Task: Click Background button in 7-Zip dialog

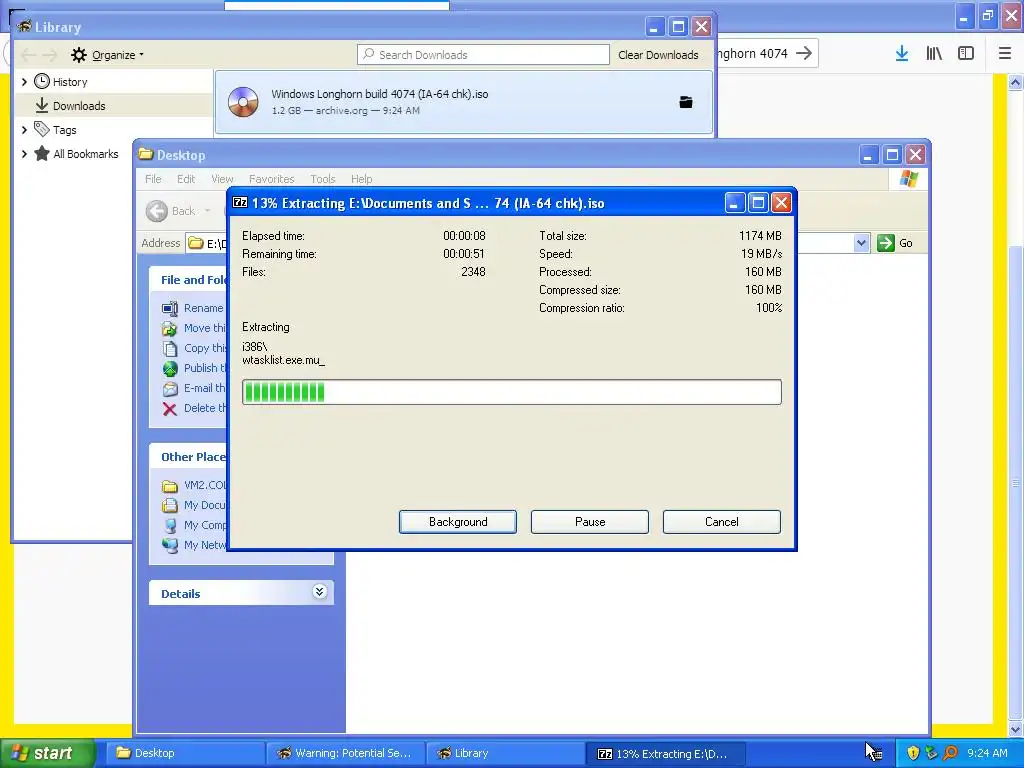Action: click(x=458, y=522)
